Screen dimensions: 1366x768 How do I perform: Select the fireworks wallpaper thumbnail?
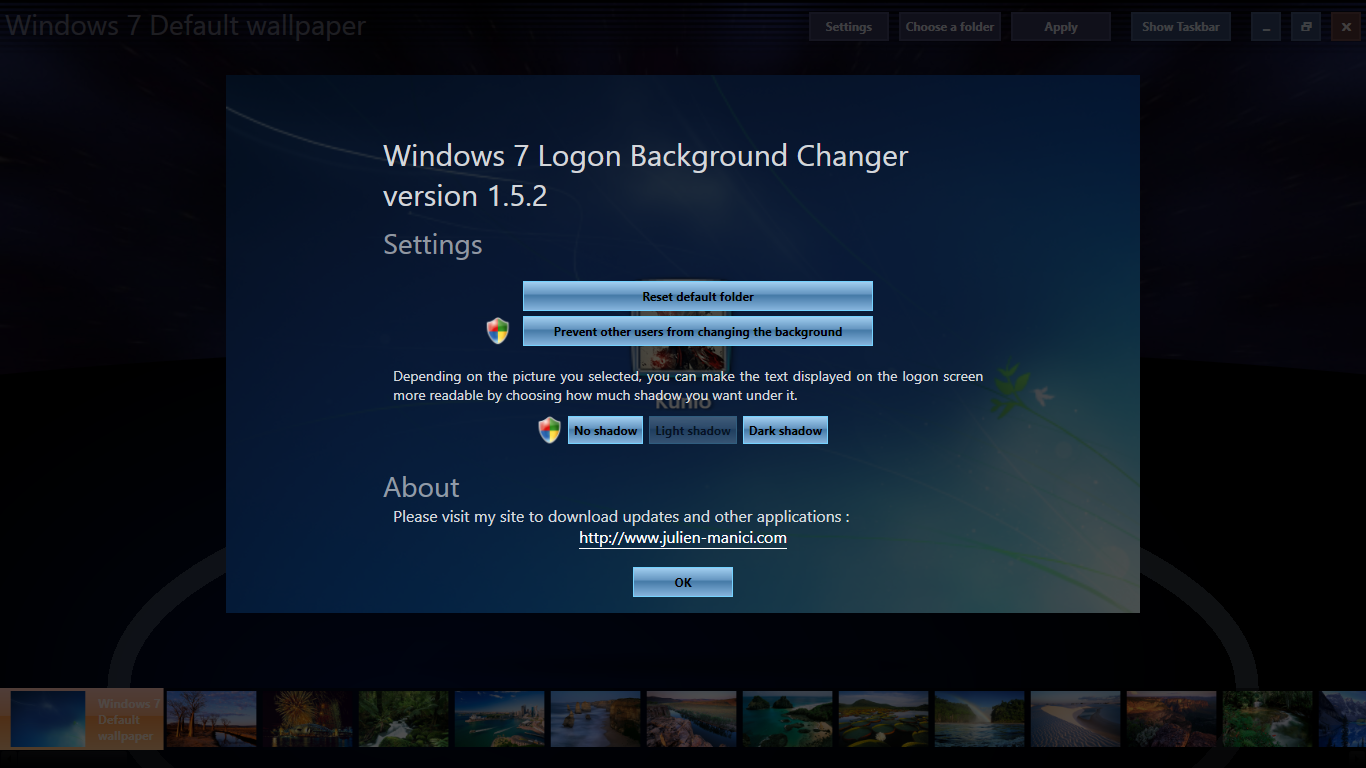coord(307,719)
